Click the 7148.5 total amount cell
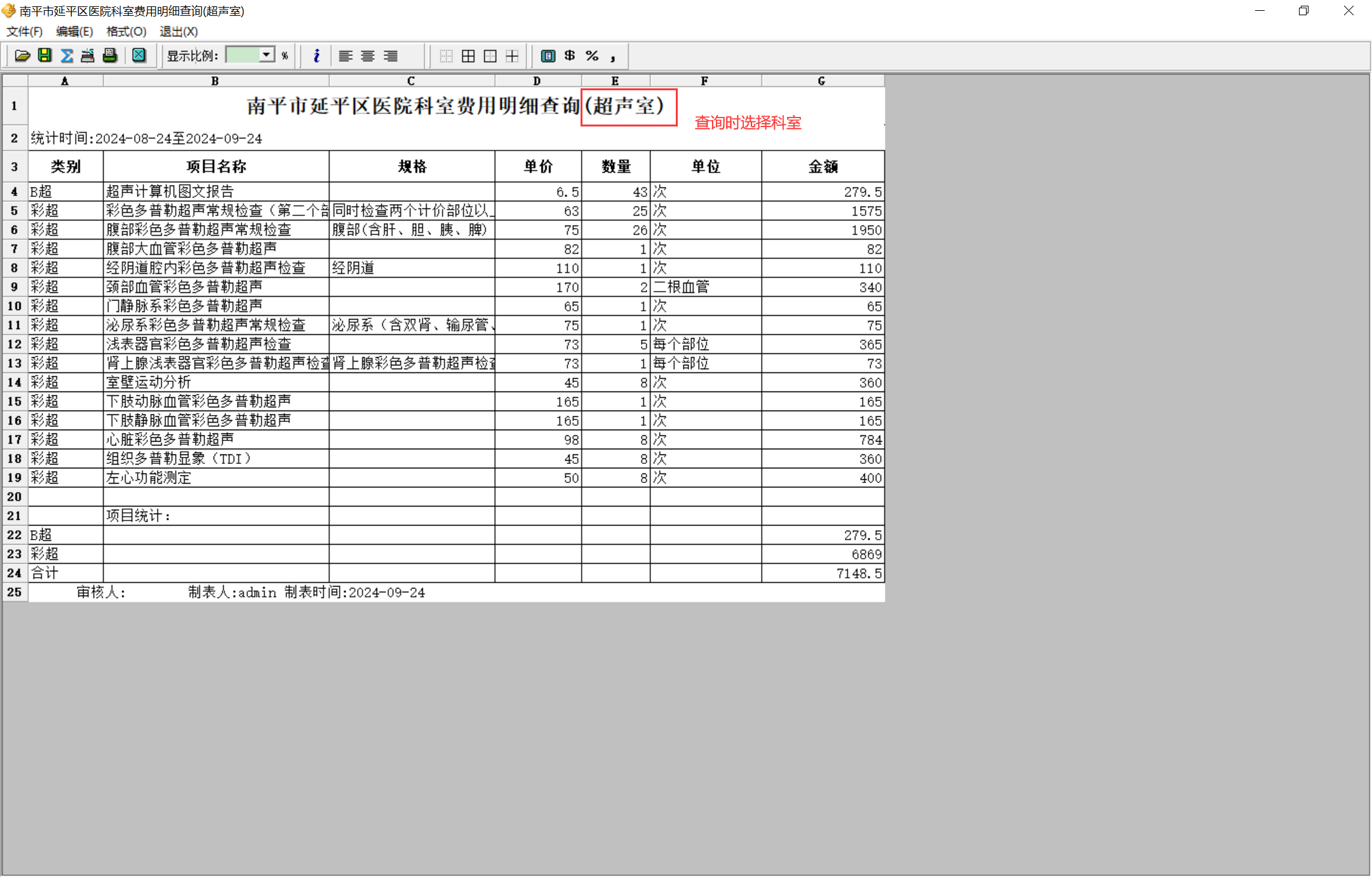Screen dimensions: 1372x877 [823, 573]
